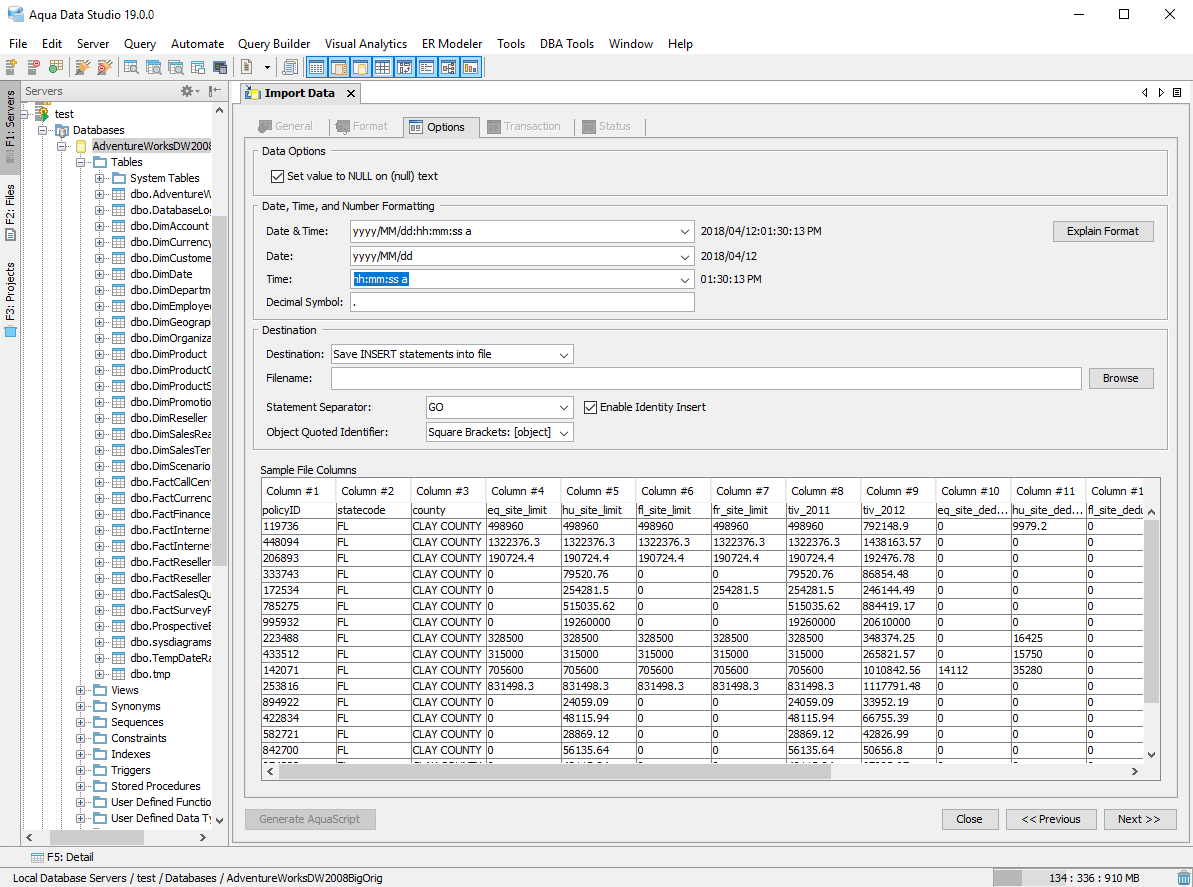Screen dimensions: 1193x887
Task: Uncheck Set value to NULL on (null) text
Action: click(278, 176)
